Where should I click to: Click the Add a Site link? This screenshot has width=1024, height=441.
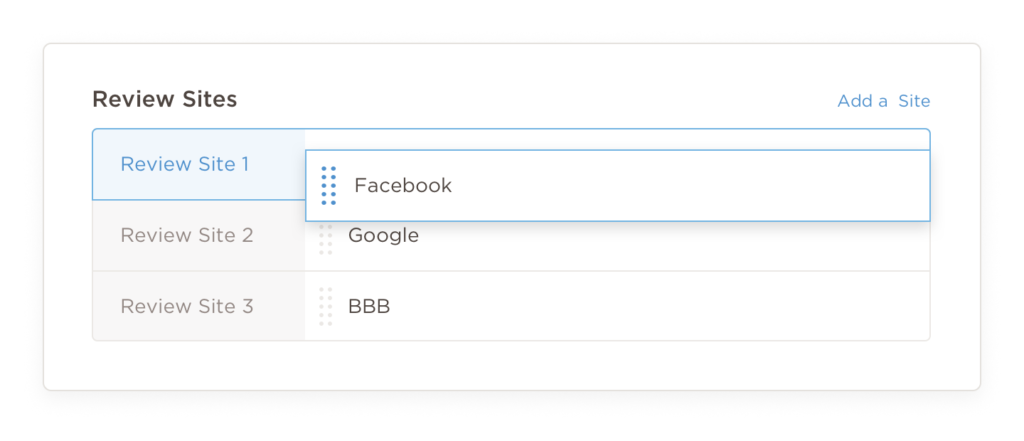883,101
